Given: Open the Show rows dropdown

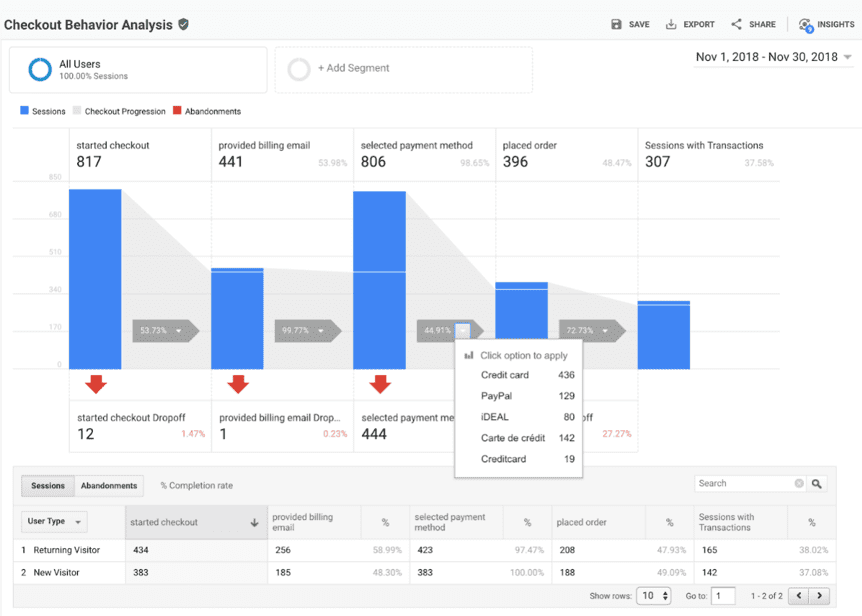Looking at the screenshot, I should 653,595.
